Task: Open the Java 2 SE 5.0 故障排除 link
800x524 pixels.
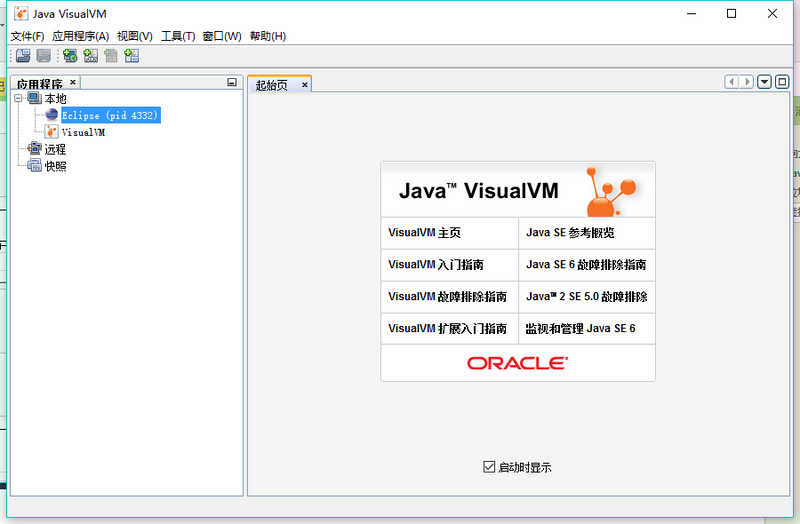Action: 587,296
